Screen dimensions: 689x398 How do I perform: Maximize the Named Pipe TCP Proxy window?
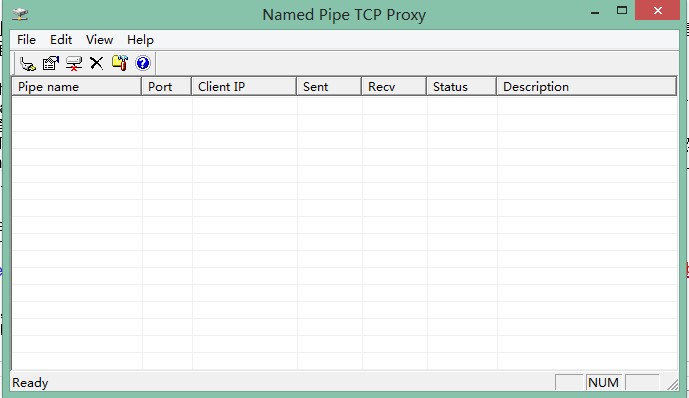(x=622, y=11)
